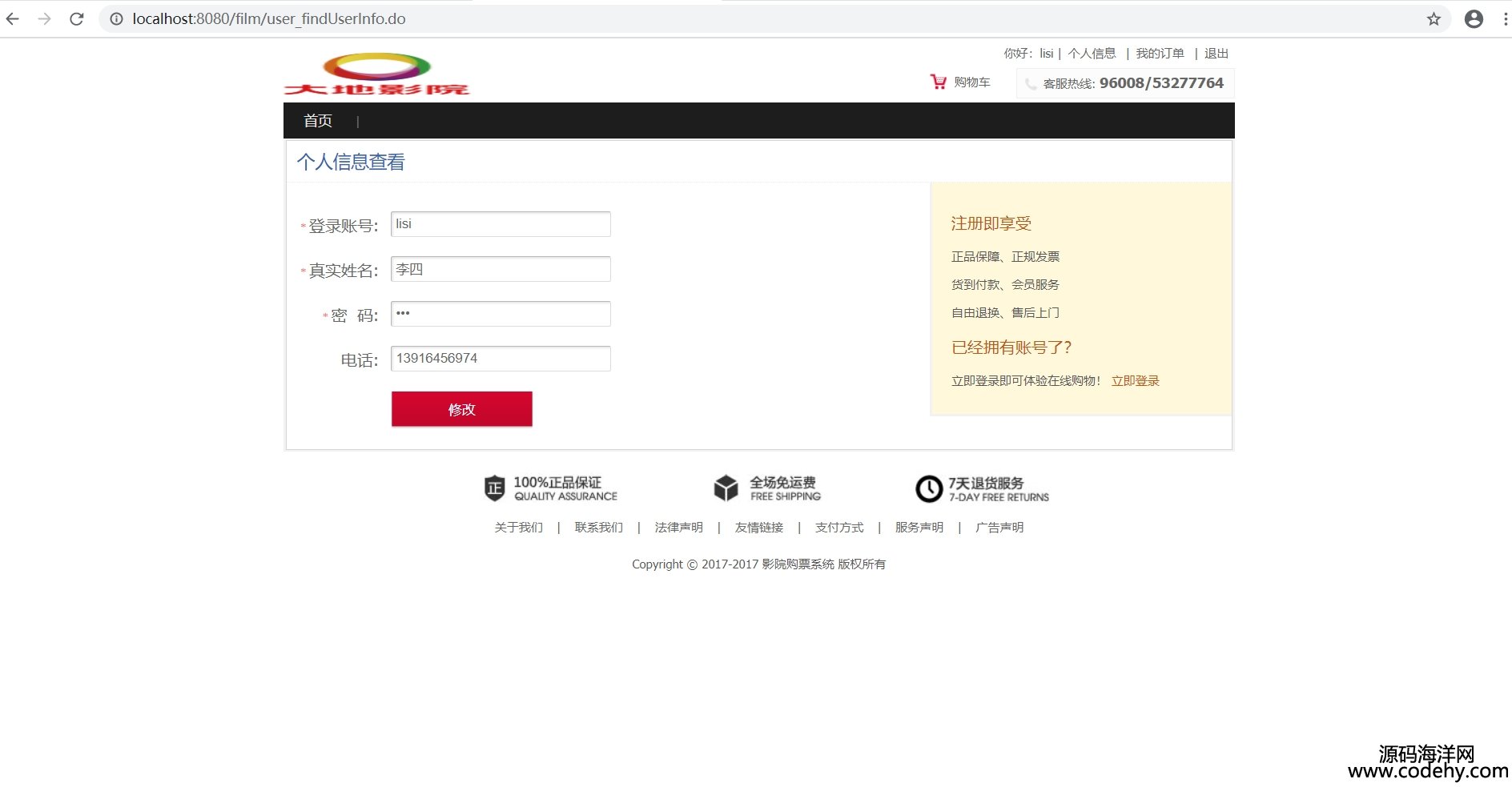
Task: Open the 友情链接 footer link
Action: pos(759,528)
